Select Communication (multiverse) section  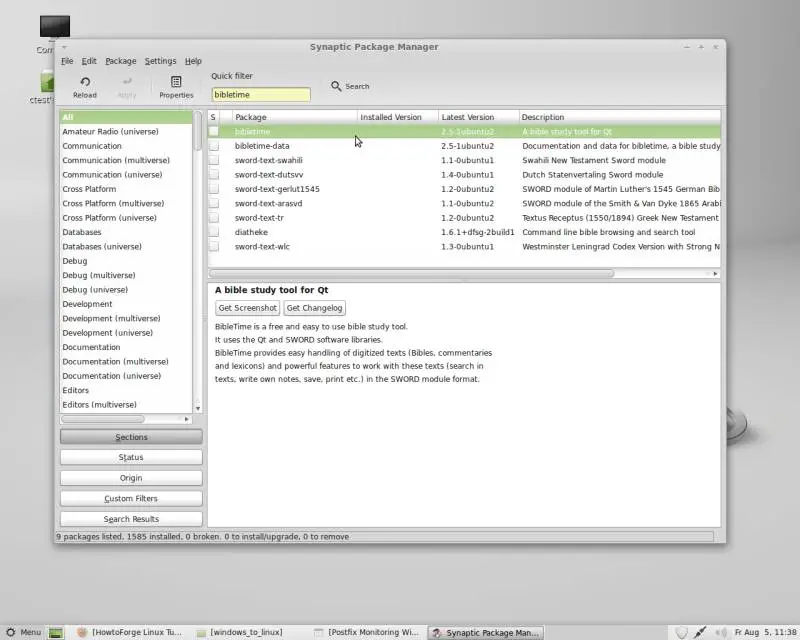pyautogui.click(x=126, y=160)
